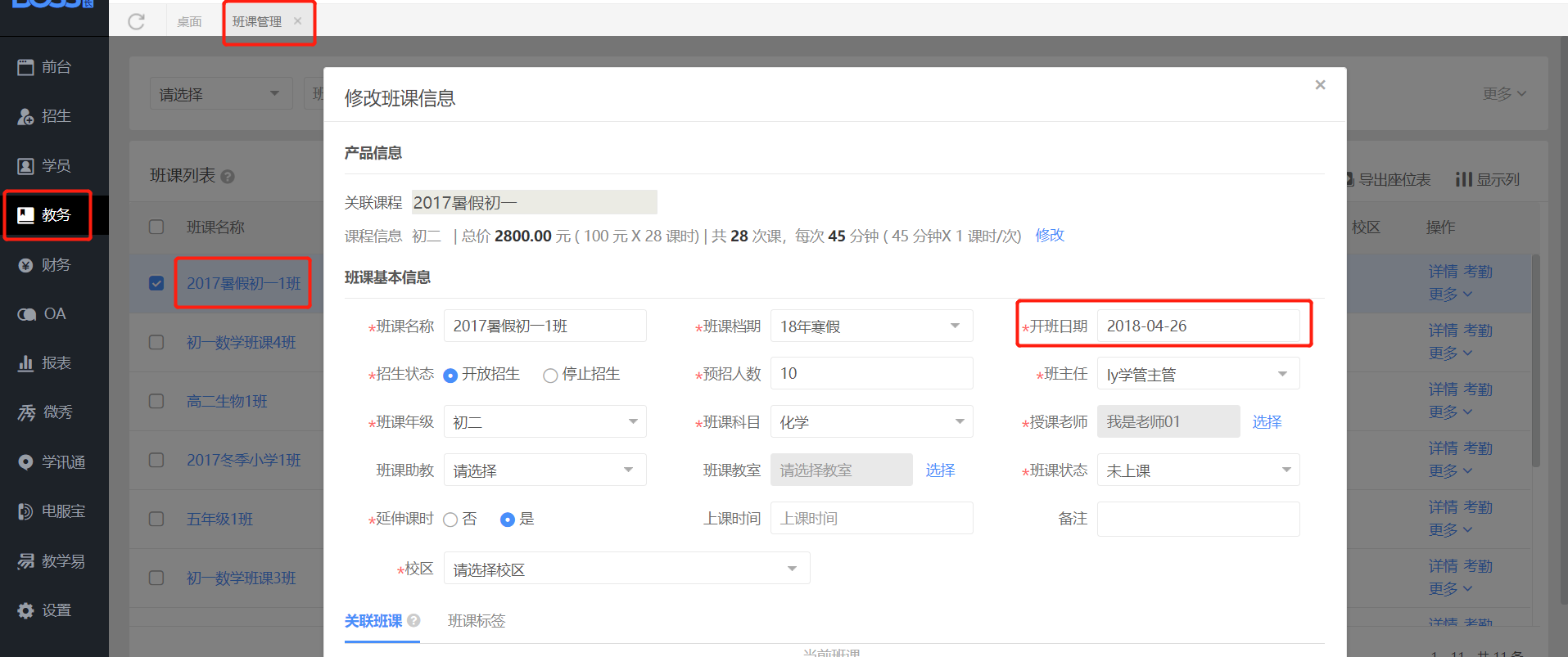Open the 初一数学班课4班 class link

242,342
